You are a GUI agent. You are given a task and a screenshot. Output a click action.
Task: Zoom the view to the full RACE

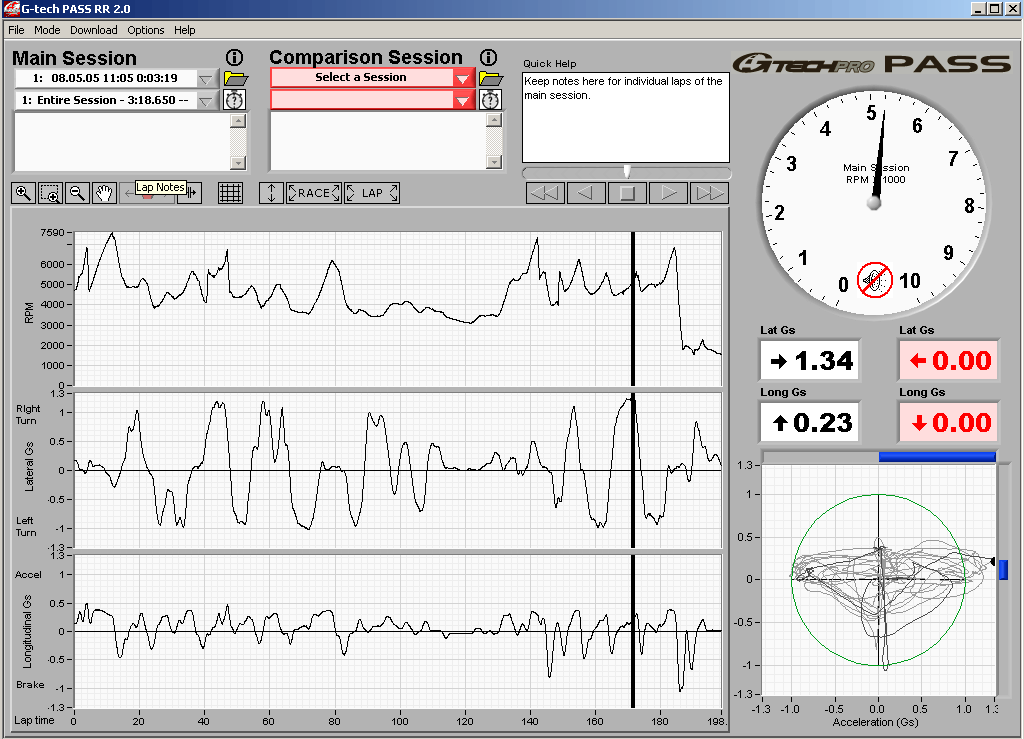click(313, 192)
